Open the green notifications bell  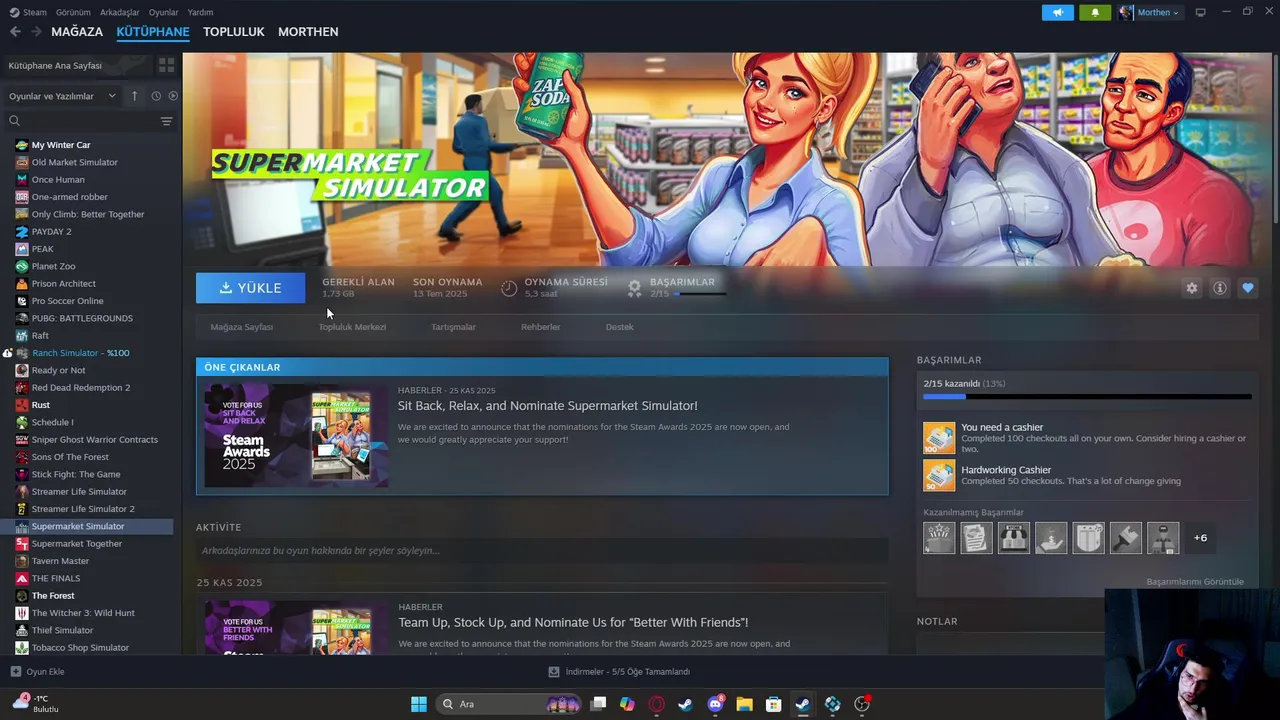(1095, 12)
